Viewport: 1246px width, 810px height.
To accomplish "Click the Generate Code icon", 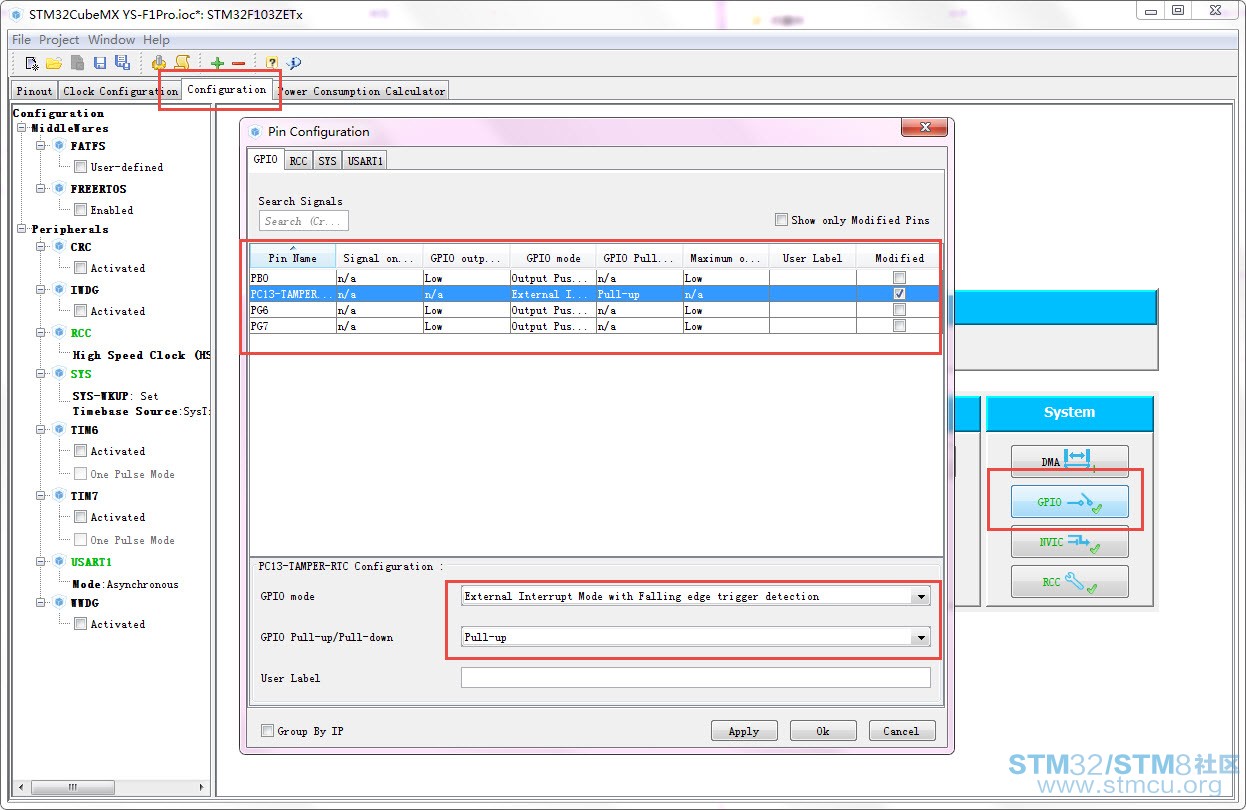I will click(159, 63).
